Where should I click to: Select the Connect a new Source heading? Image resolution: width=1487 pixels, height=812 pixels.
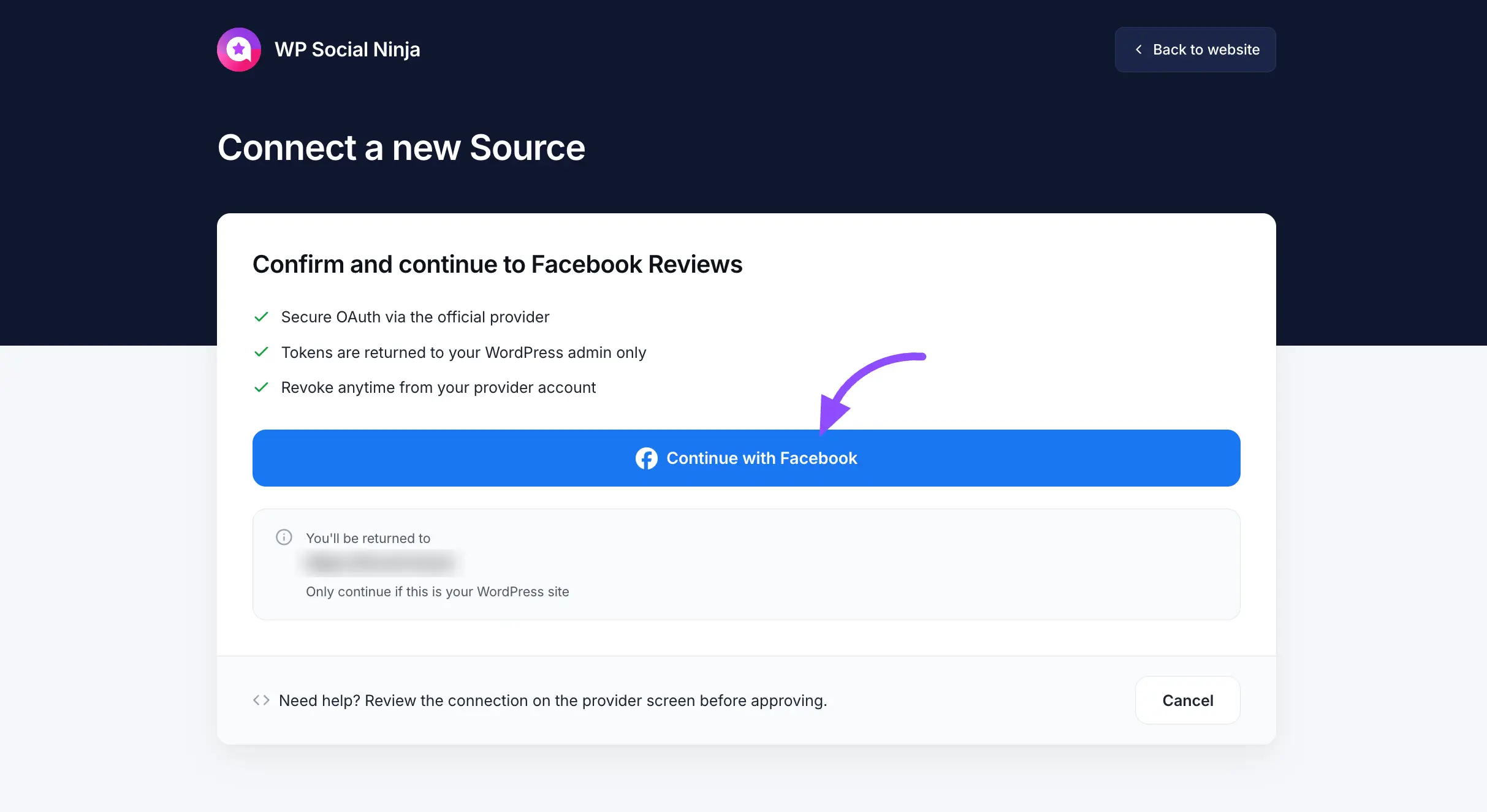coord(401,148)
